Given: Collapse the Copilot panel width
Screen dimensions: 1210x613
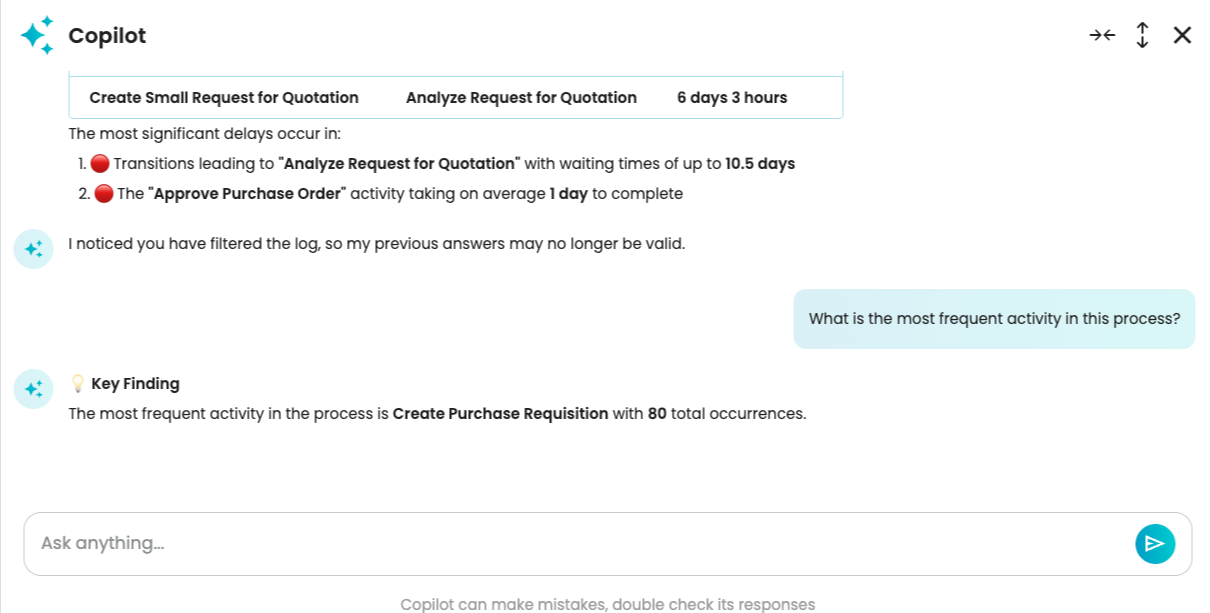Looking at the screenshot, I should click(1102, 35).
